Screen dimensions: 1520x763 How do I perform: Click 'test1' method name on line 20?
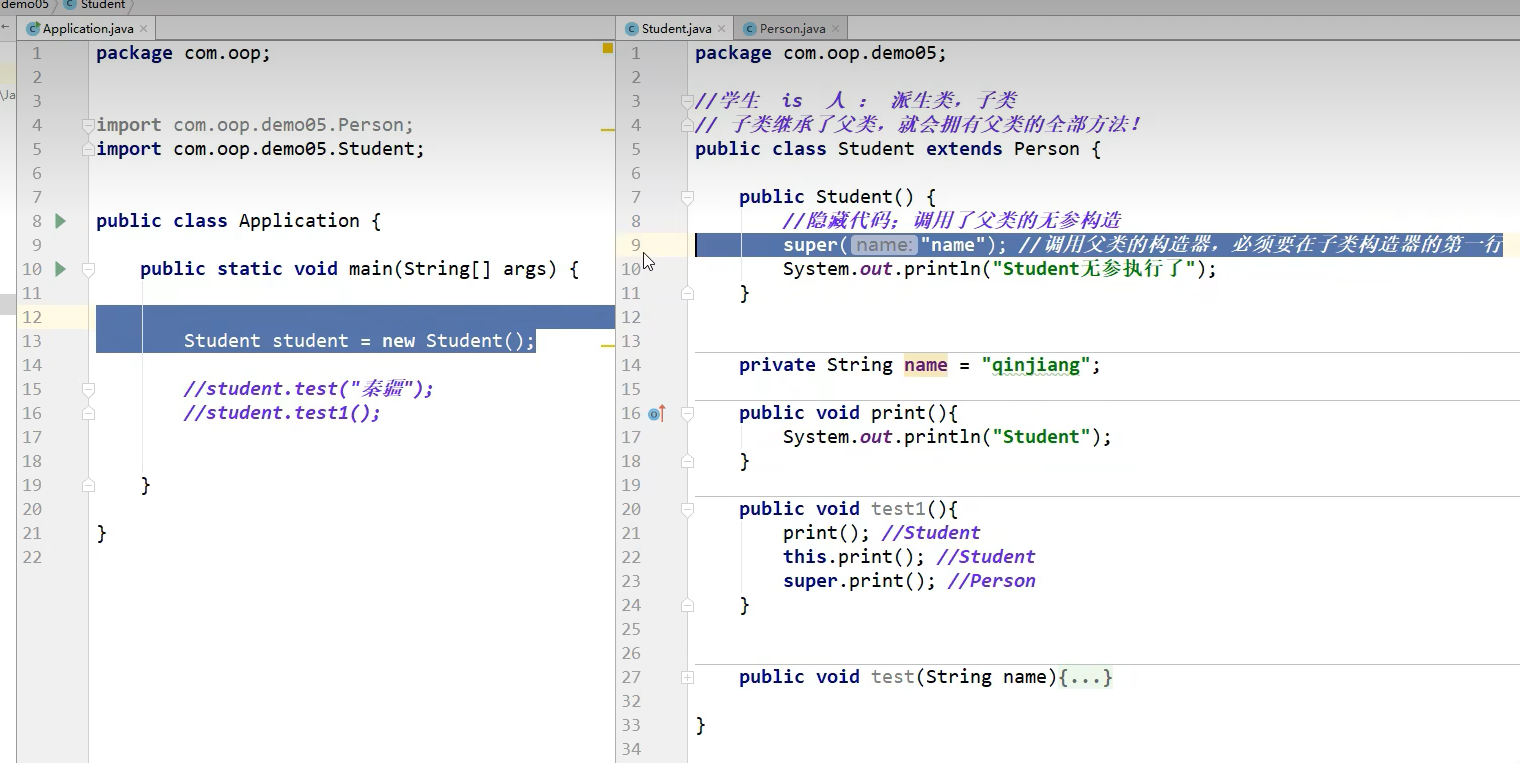pyautogui.click(x=898, y=509)
